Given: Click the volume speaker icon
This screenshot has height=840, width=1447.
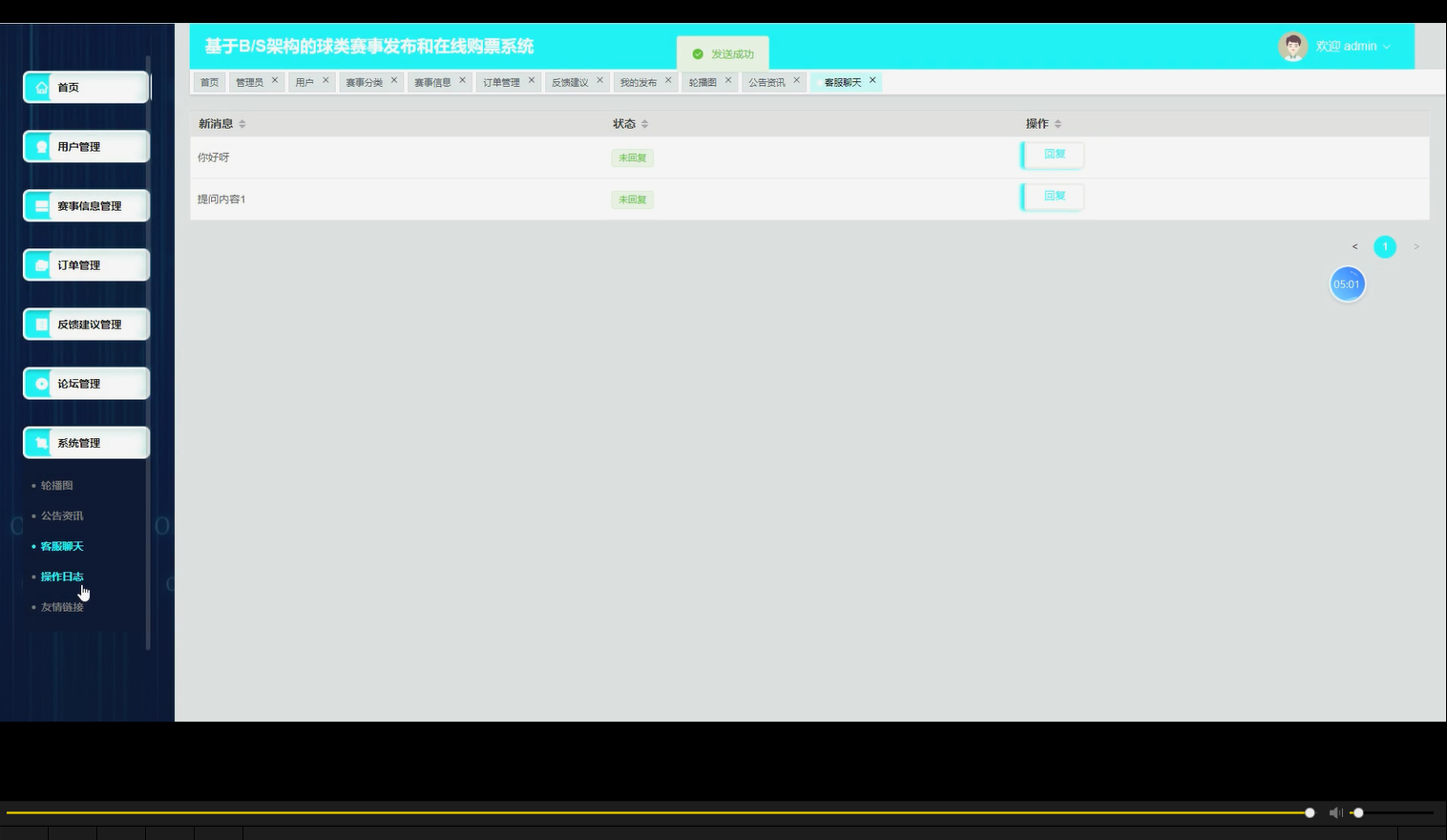Looking at the screenshot, I should pos(1335,812).
